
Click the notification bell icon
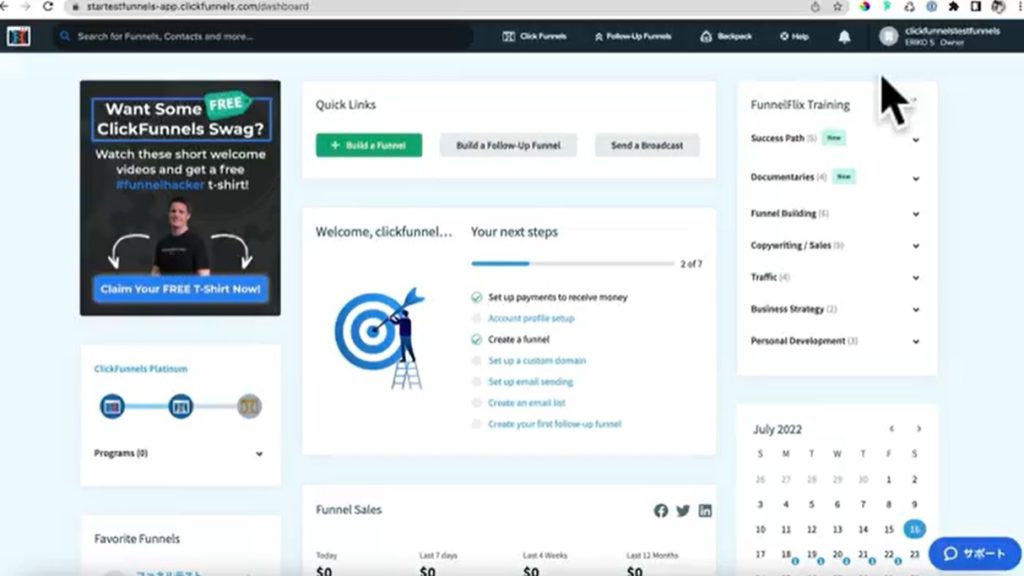point(844,37)
